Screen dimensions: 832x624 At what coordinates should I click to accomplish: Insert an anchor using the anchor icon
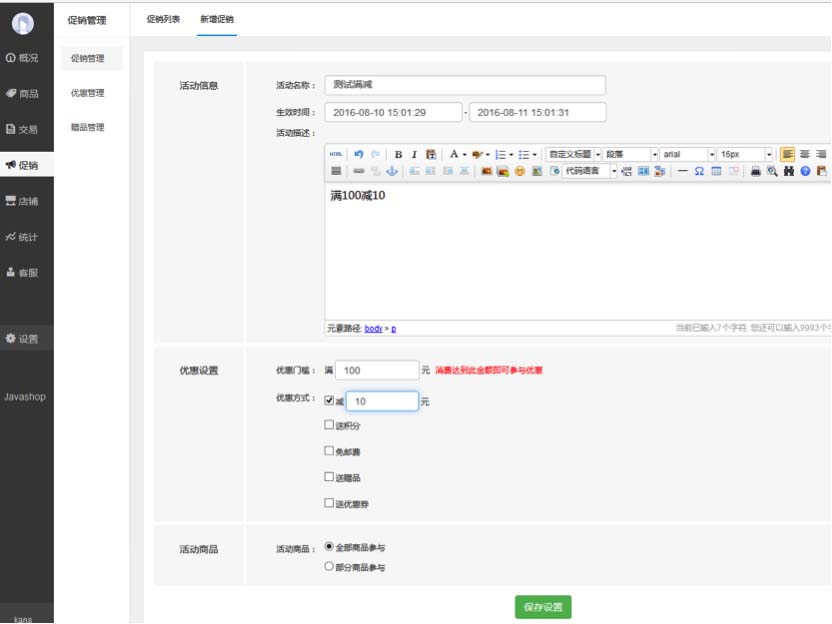tap(392, 172)
